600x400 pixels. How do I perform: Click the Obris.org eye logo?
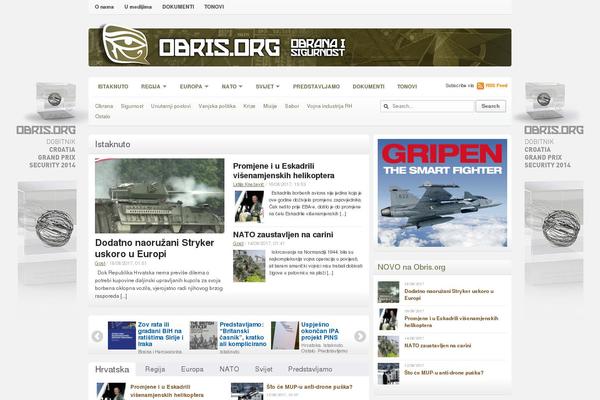[126, 45]
